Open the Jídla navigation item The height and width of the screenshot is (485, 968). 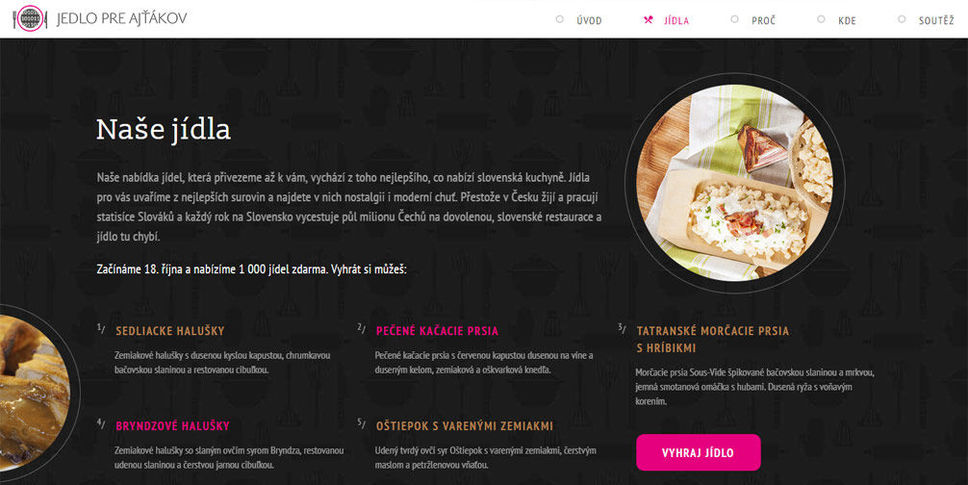(x=677, y=20)
